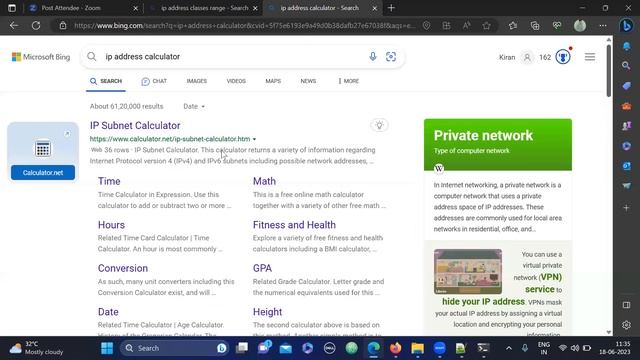
Task: Click the house thumbnail in Private network panel
Action: tap(468, 271)
